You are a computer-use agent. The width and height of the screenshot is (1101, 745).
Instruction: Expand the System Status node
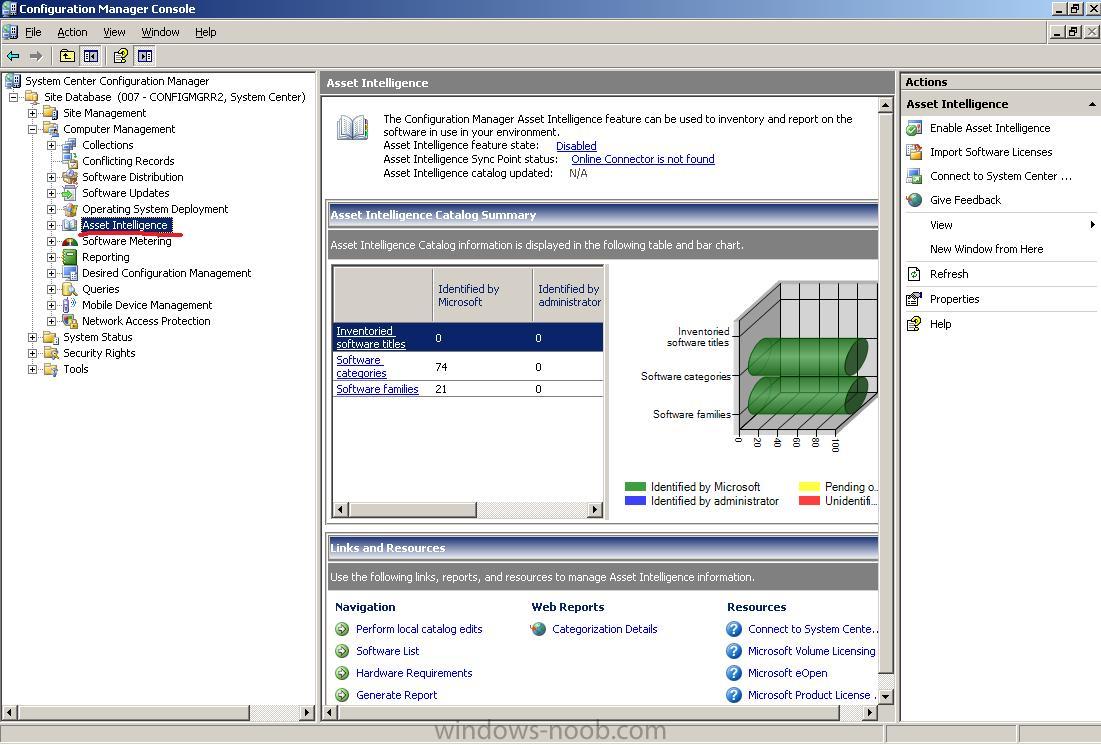(32, 337)
